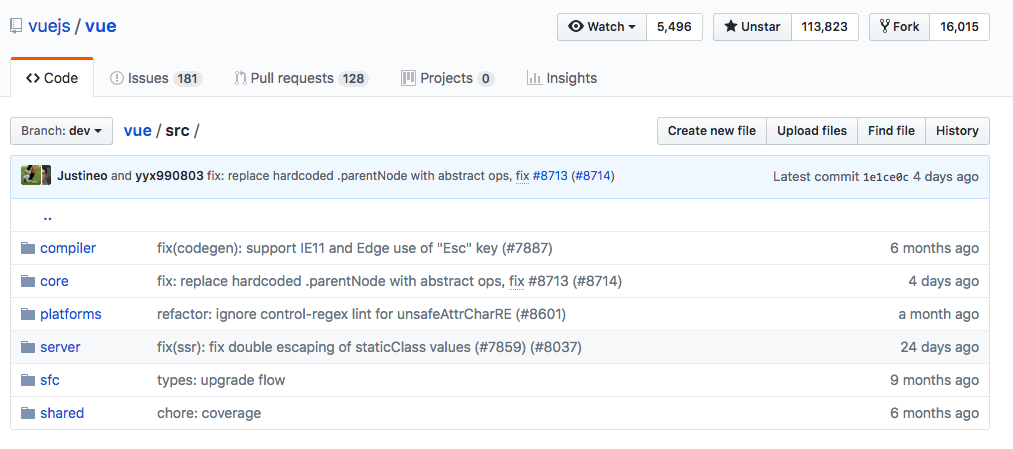Image resolution: width=1013 pixels, height=449 pixels.
Task: Open the History of this directory
Action: tap(957, 131)
